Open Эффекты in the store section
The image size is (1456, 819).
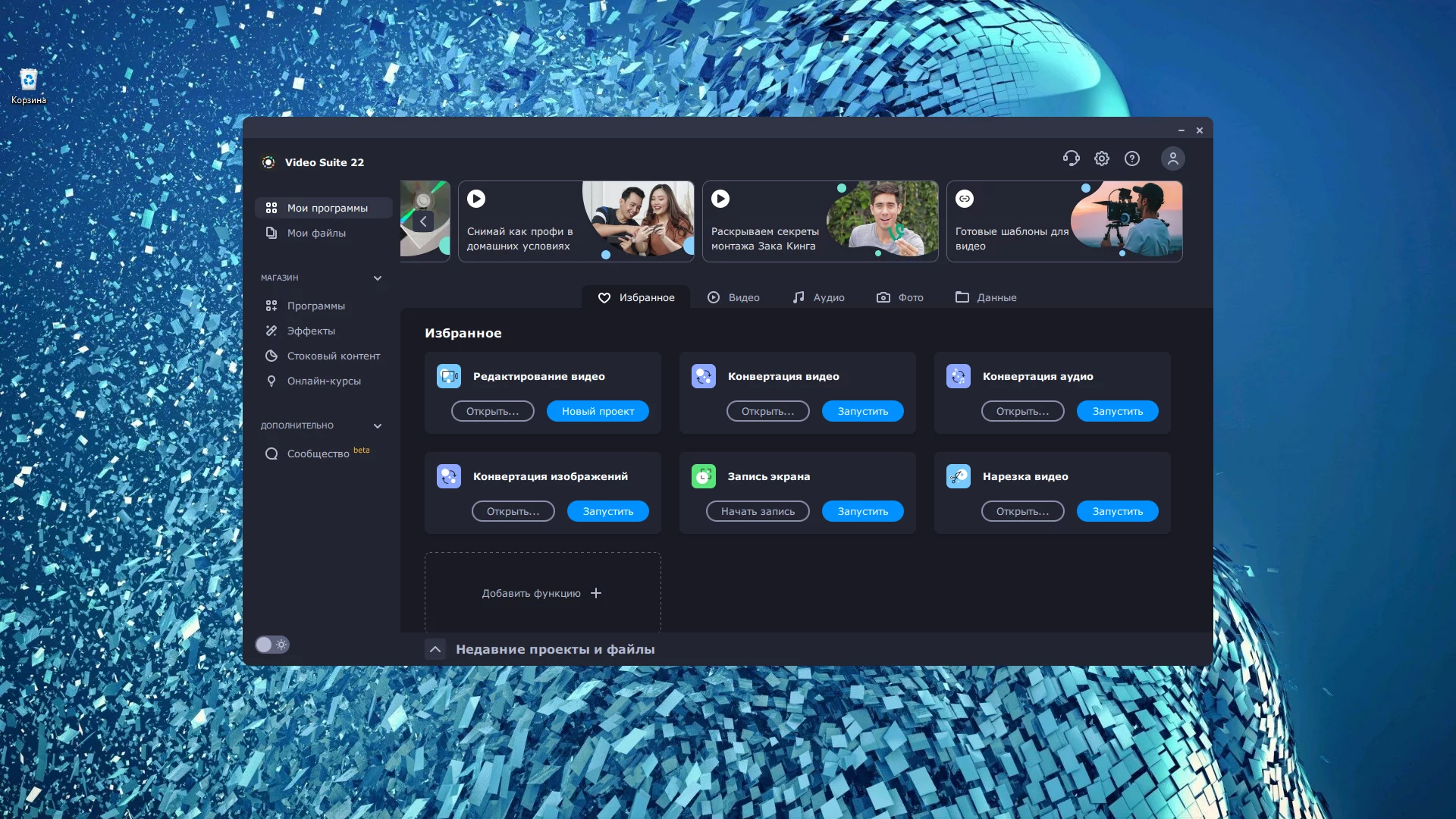[x=324, y=331]
